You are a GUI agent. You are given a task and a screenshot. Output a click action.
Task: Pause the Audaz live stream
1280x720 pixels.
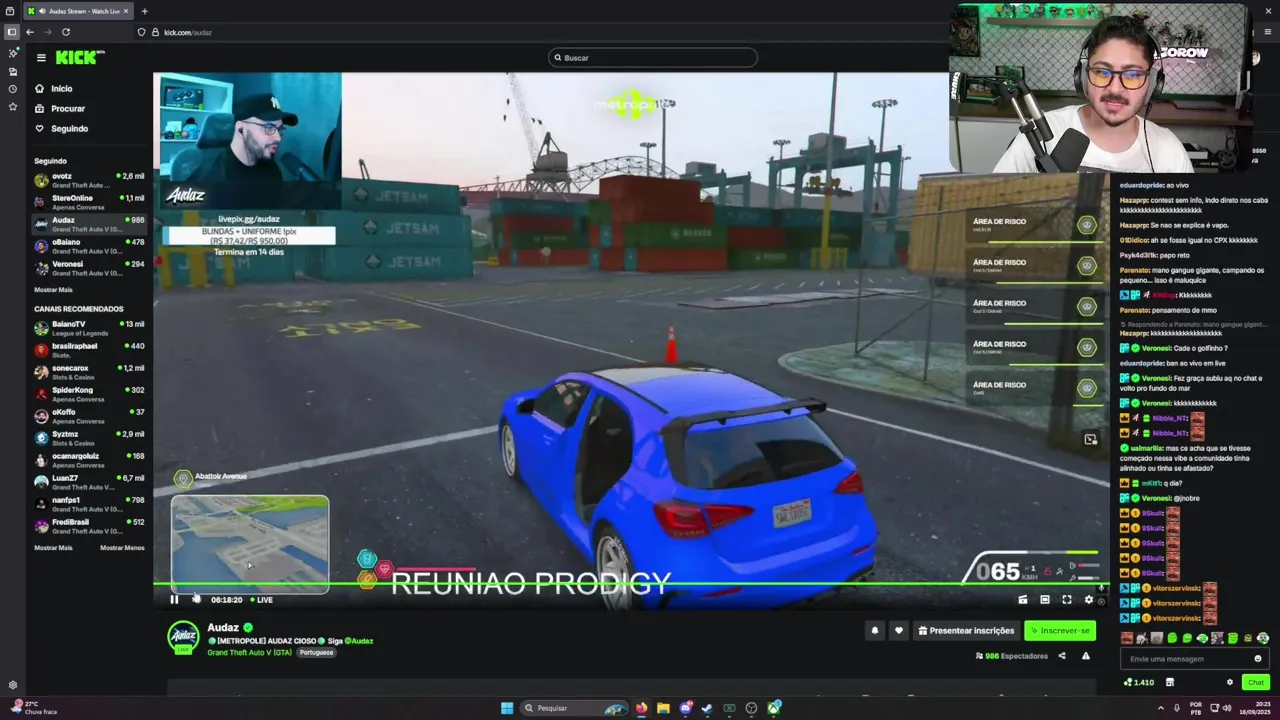click(x=174, y=600)
